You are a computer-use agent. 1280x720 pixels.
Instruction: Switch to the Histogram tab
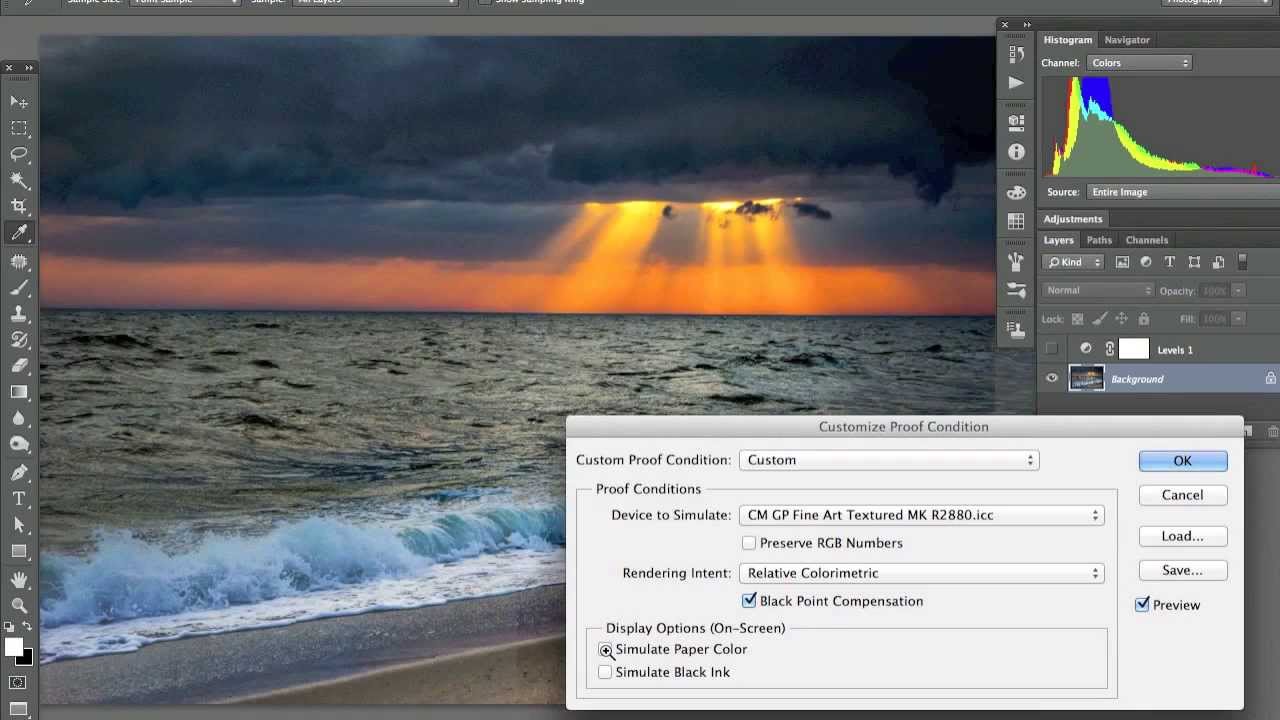[x=1068, y=40]
